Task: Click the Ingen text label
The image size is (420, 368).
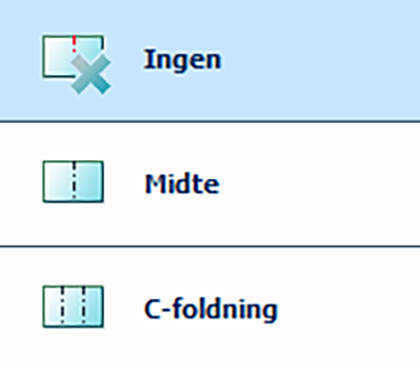Action: [182, 60]
